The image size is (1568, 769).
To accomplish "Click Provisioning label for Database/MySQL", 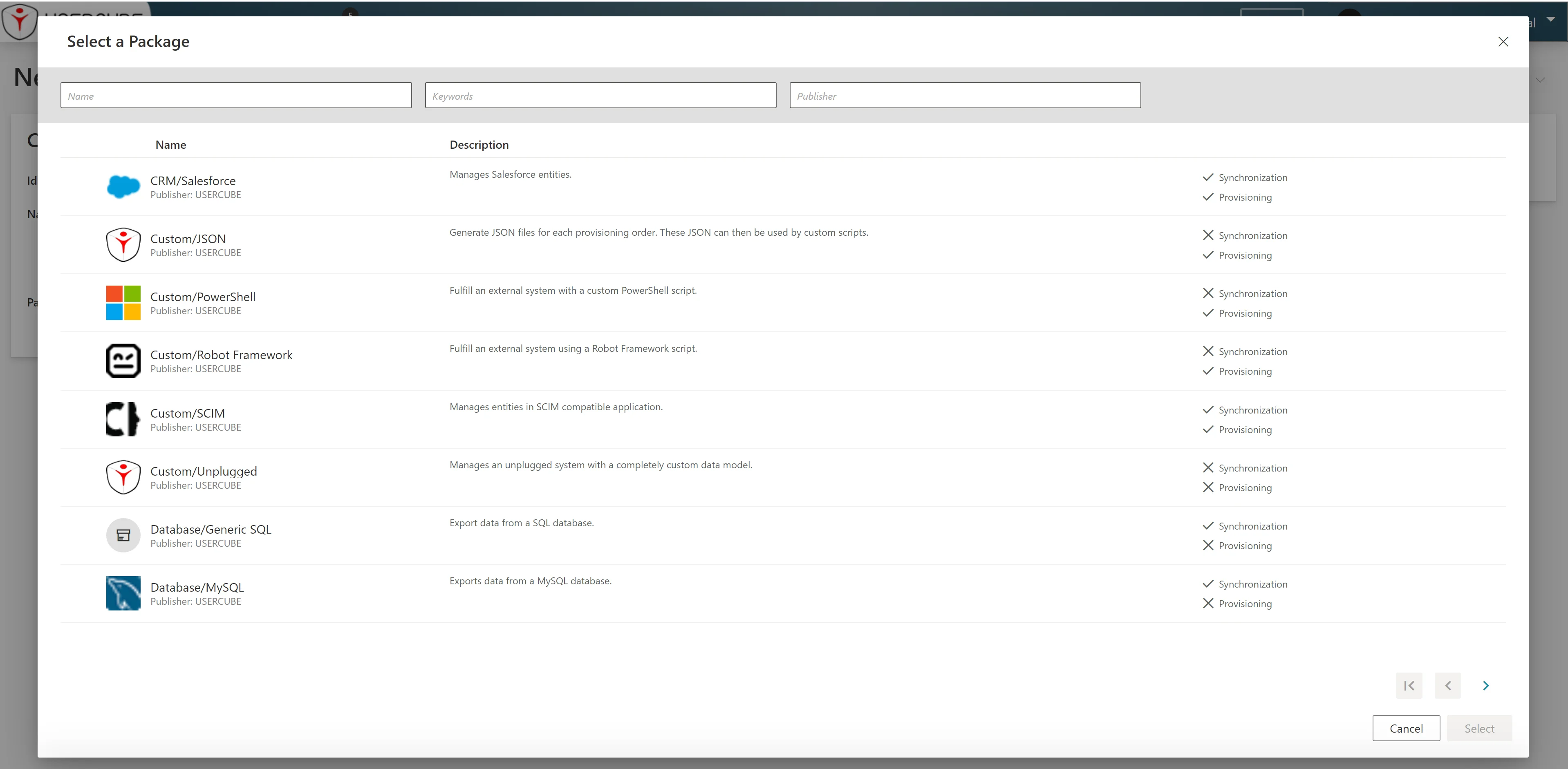I will (x=1245, y=604).
